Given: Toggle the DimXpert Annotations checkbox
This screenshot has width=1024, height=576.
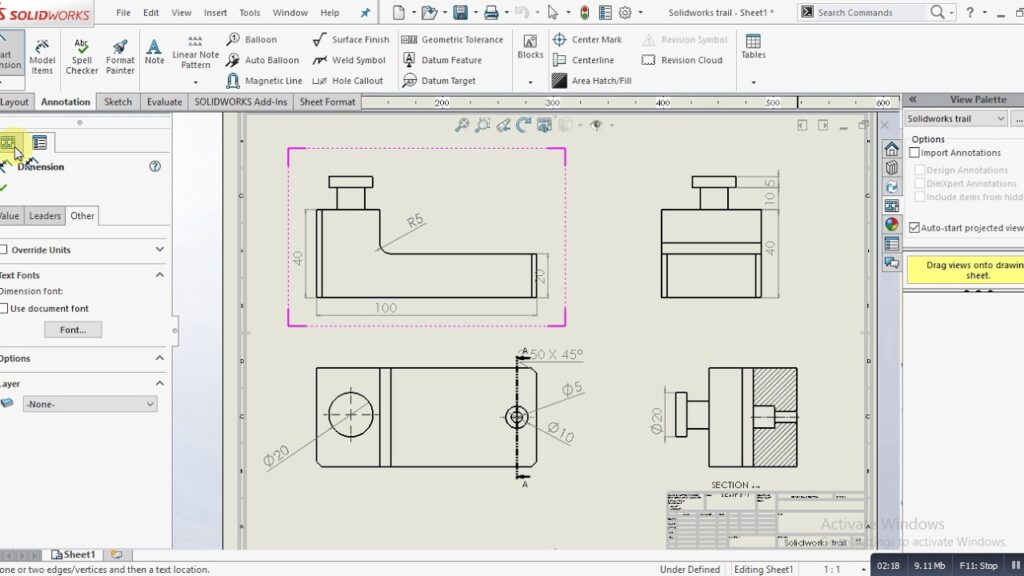Looking at the screenshot, I should pyautogui.click(x=920, y=184).
